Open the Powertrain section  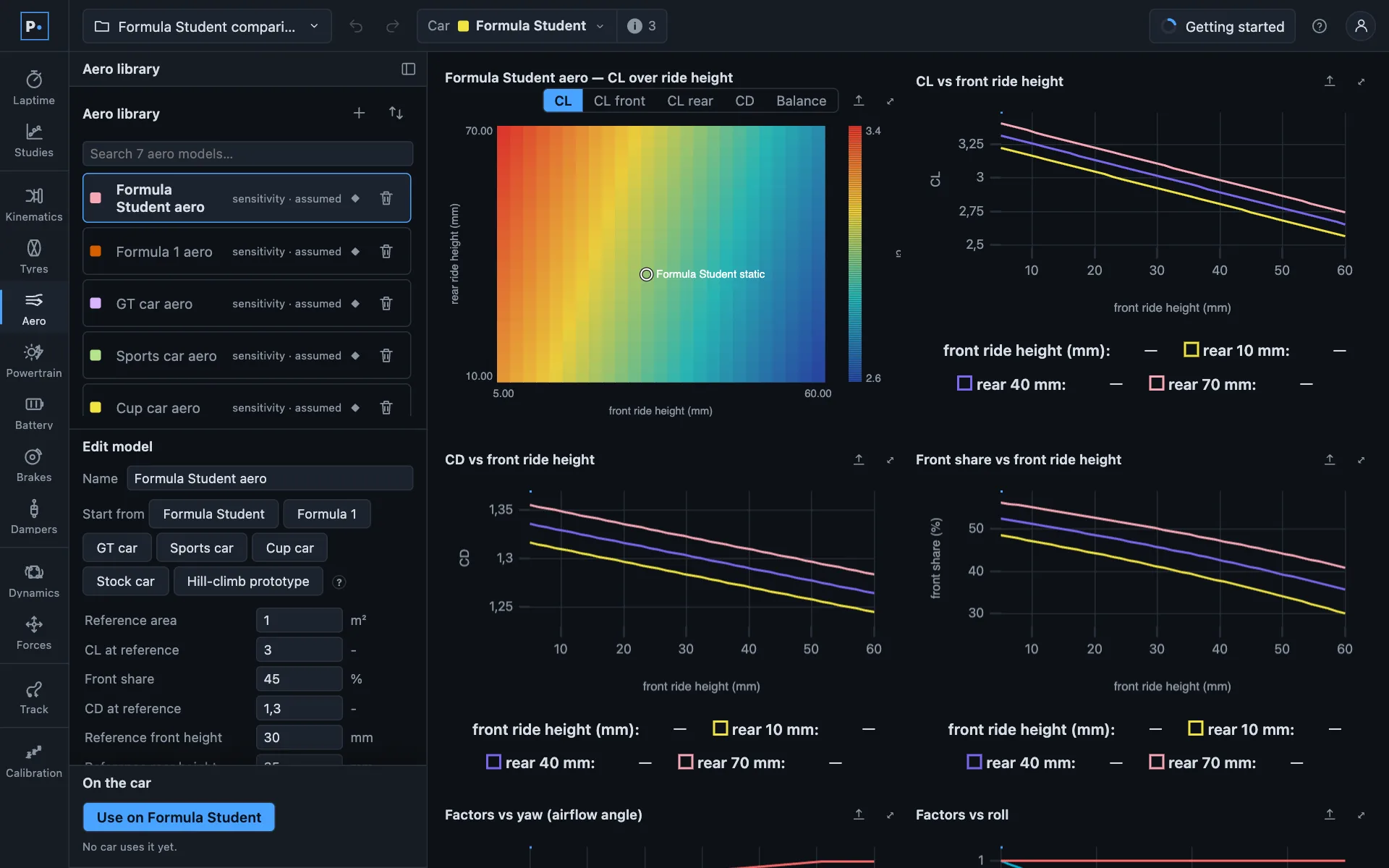(34, 361)
